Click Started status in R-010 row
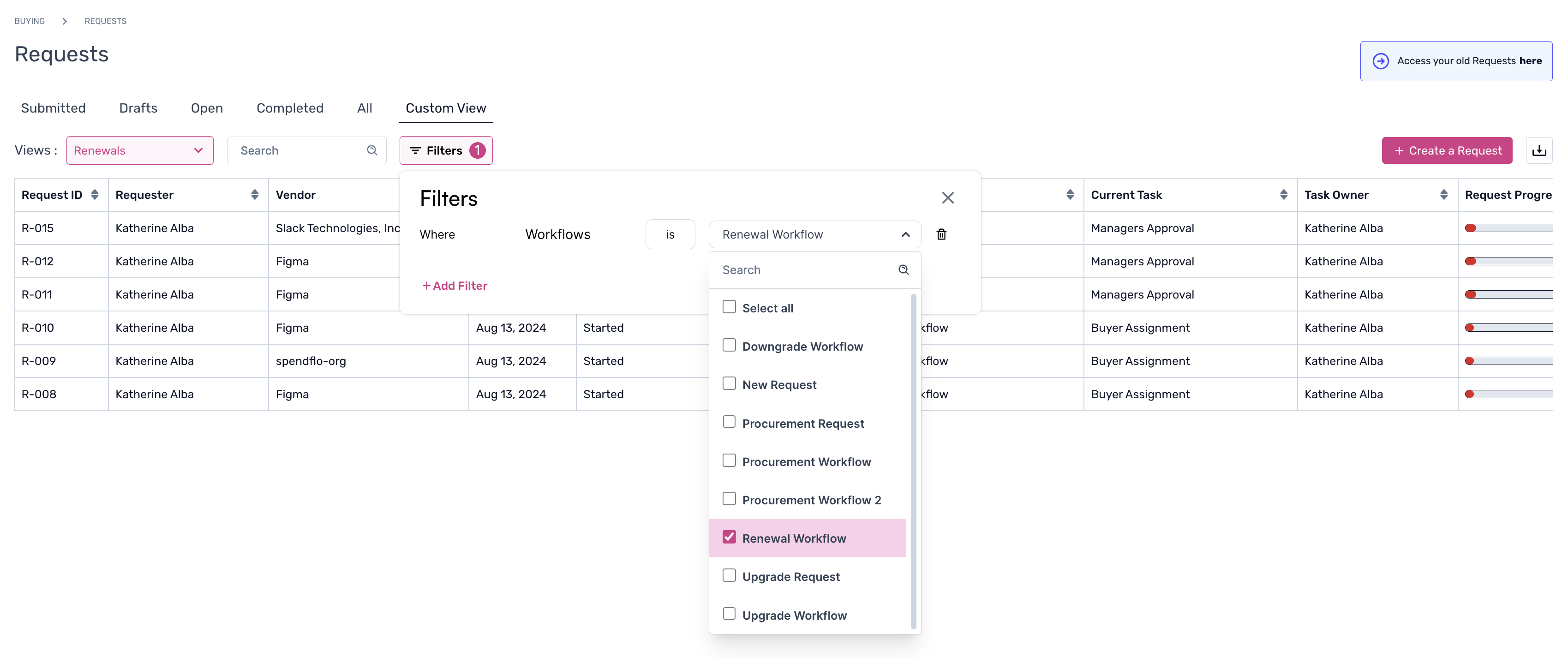 point(603,328)
